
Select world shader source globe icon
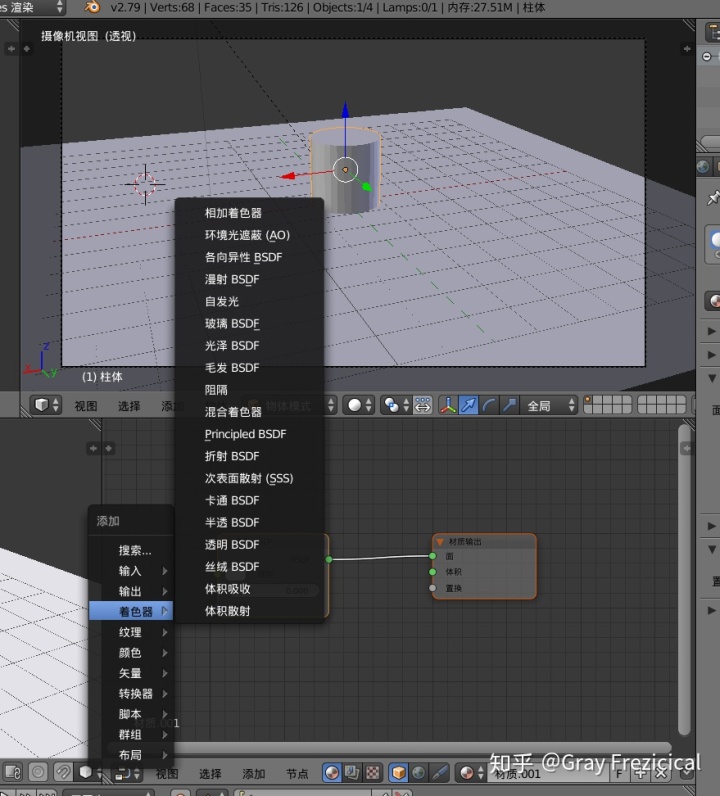[x=418, y=773]
